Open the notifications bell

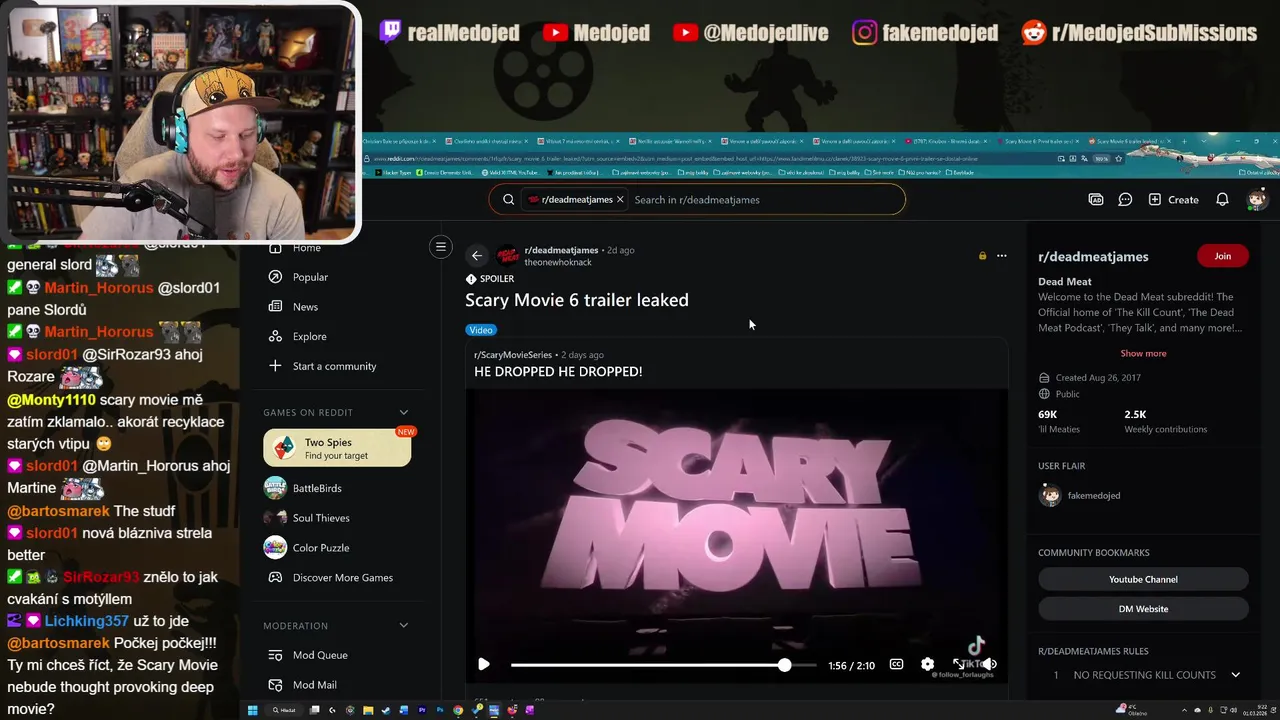click(1222, 200)
